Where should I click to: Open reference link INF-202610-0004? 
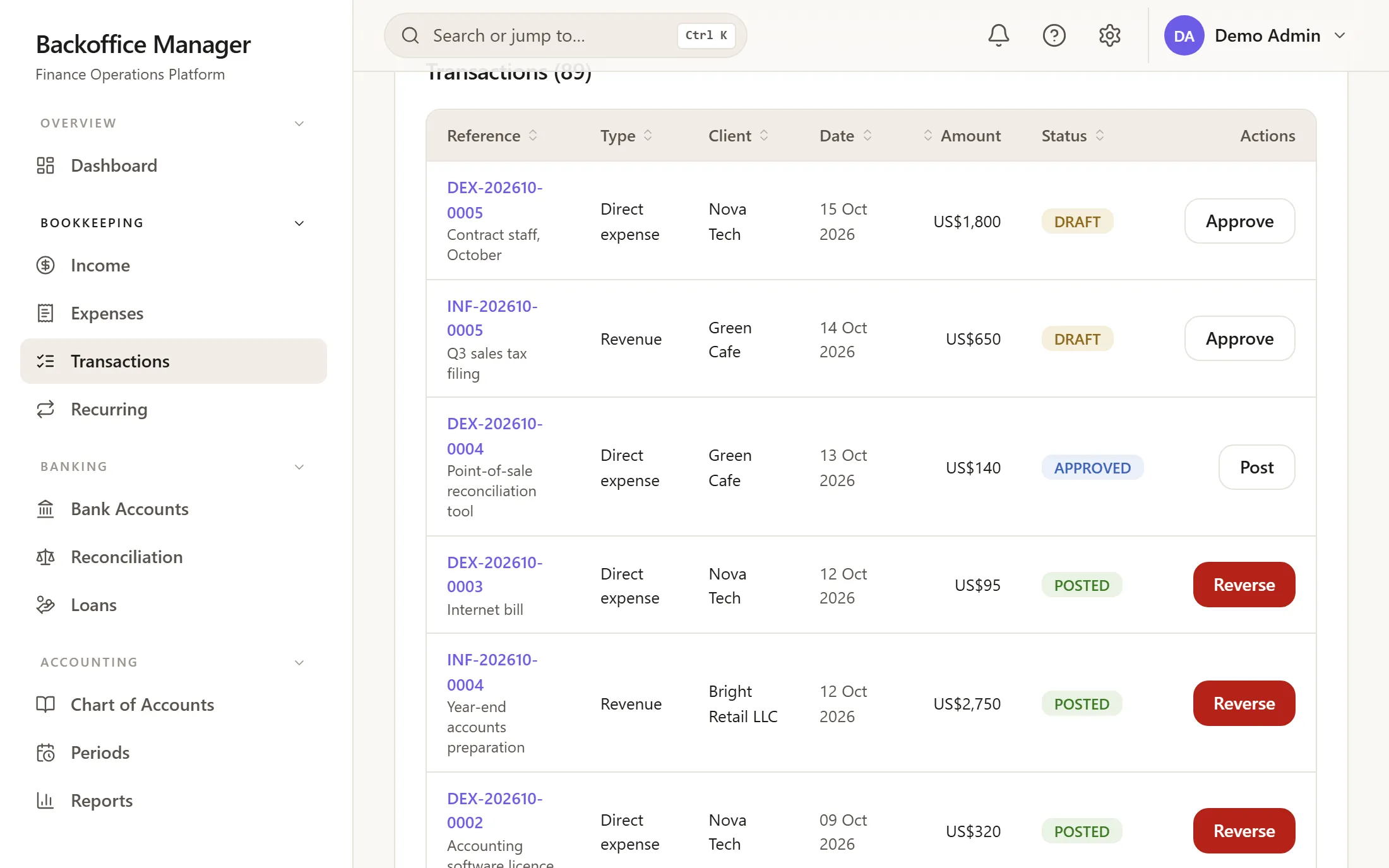pyautogui.click(x=492, y=672)
